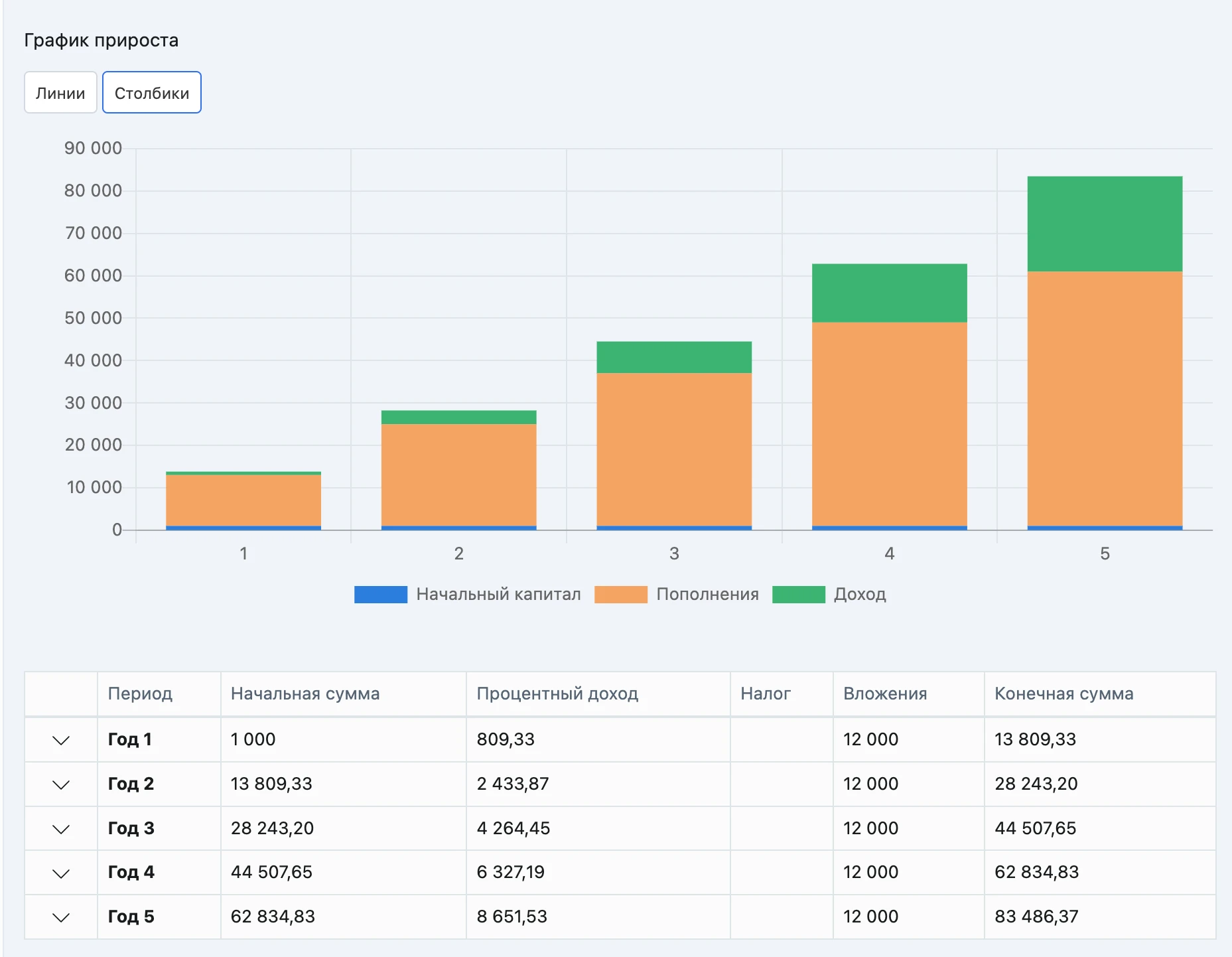Toggle Доход legend green swatch
This screenshot has width=1232, height=957.
799,594
